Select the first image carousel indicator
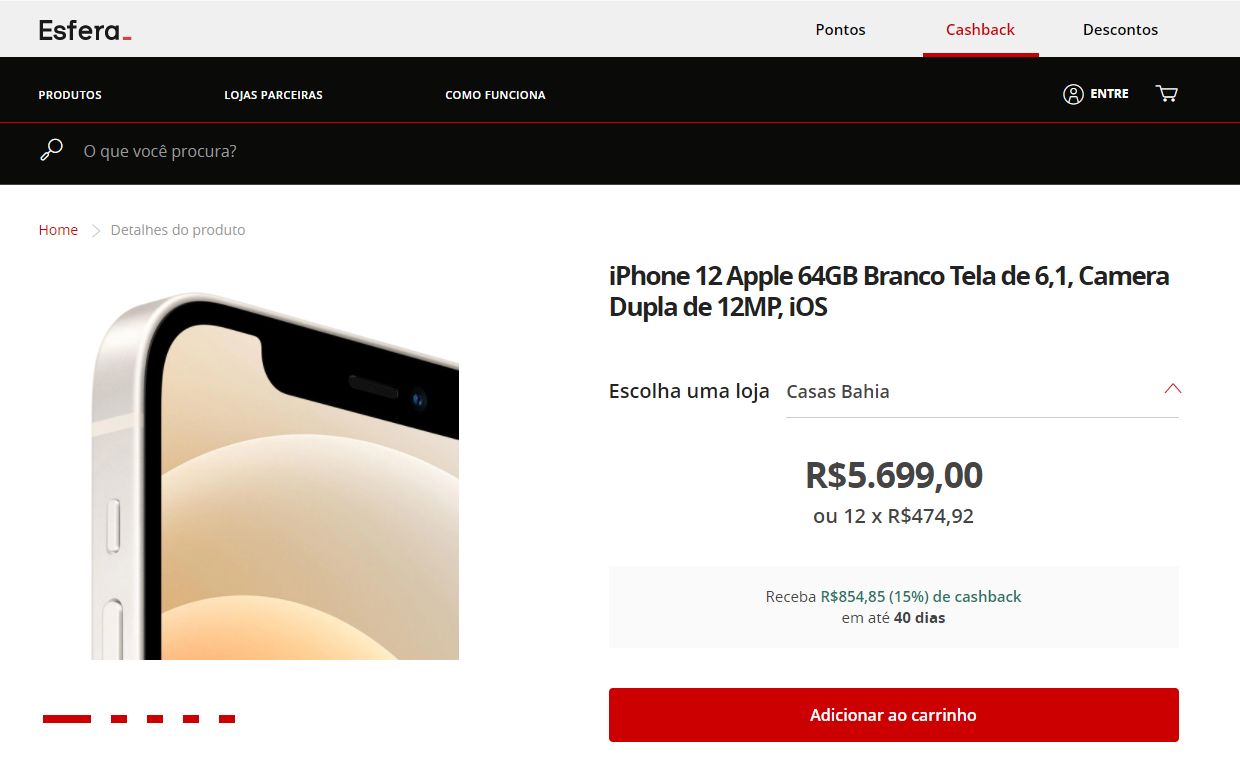 tap(67, 719)
